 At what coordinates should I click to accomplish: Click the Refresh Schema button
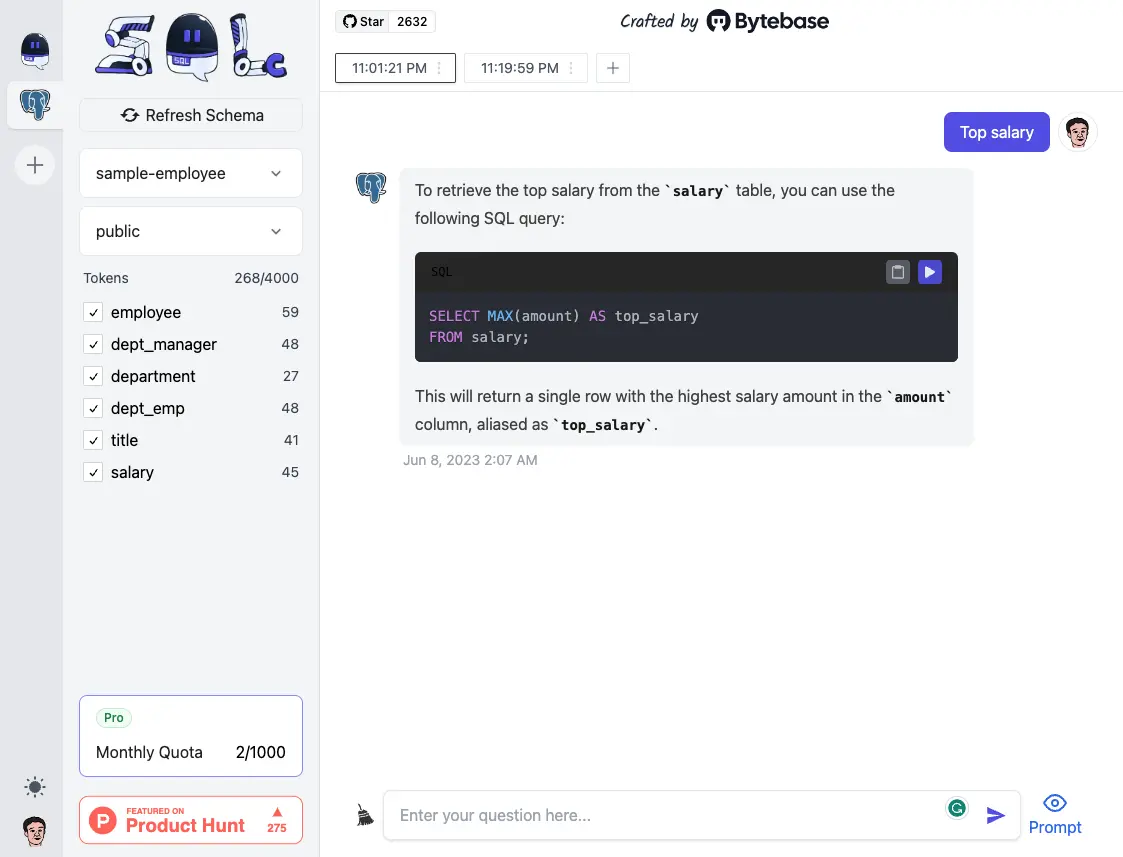(190, 115)
